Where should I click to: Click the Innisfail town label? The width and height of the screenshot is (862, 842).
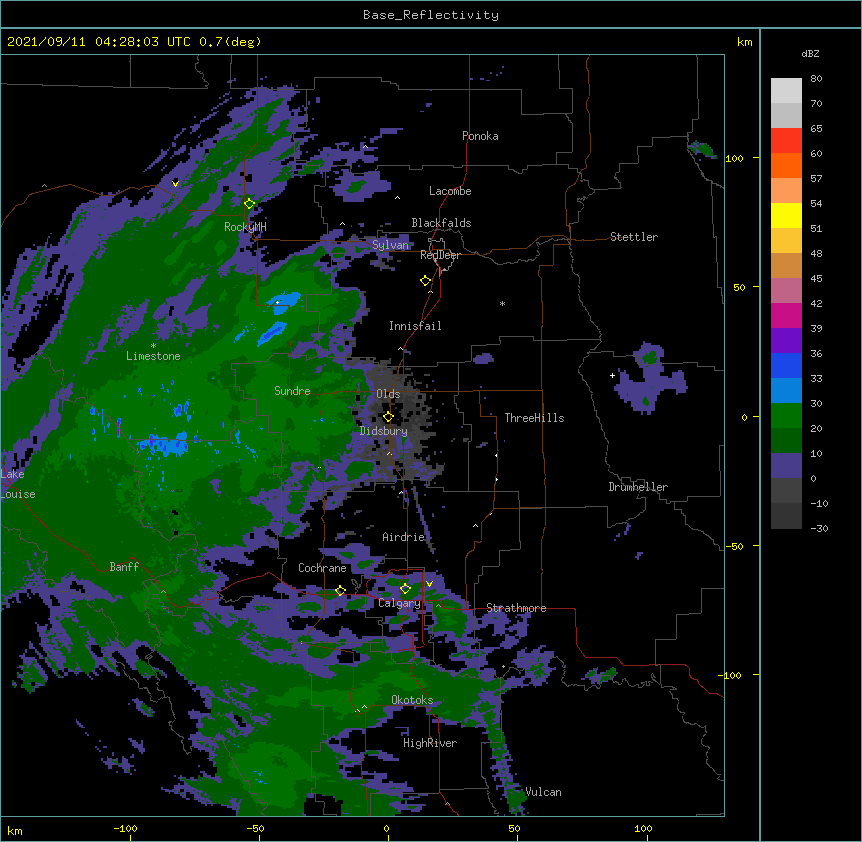click(x=415, y=326)
